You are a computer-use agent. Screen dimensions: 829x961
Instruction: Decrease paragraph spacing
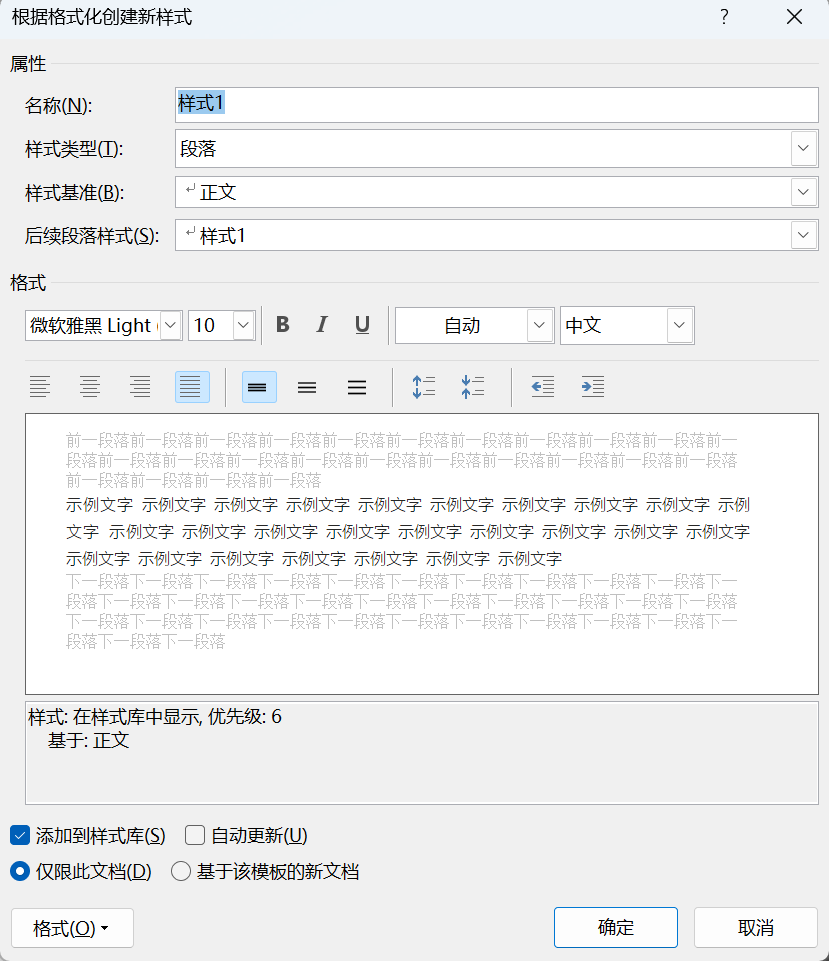click(x=472, y=387)
